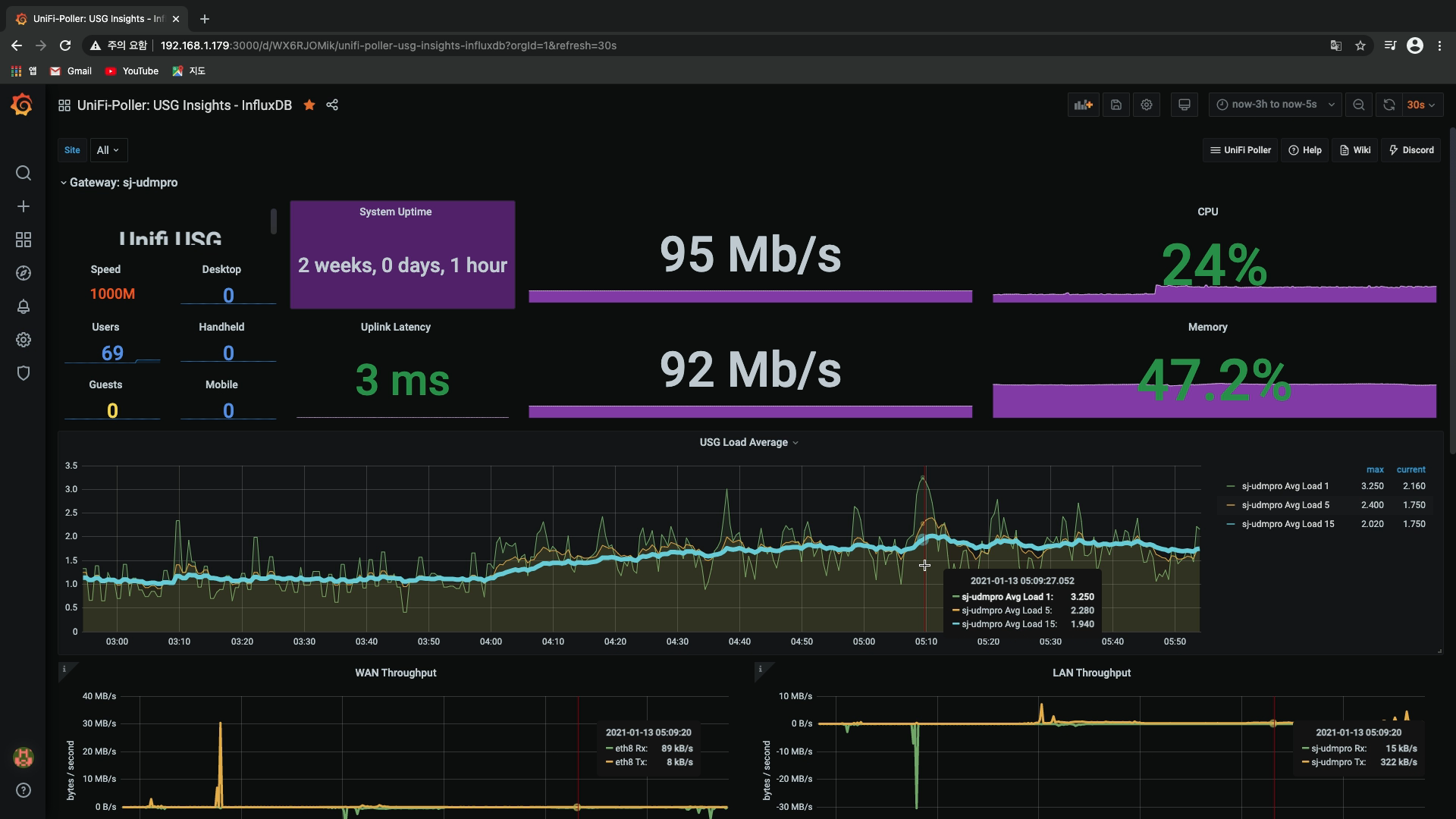This screenshot has width=1456, height=819.
Task: Click the Create plus icon in the sidebar
Action: (24, 206)
